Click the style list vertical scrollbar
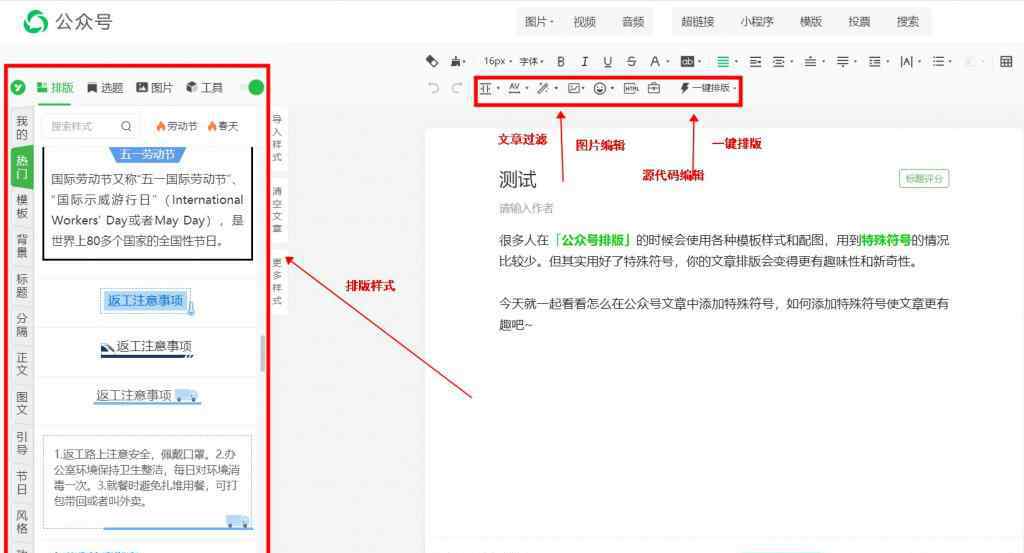 [263, 353]
